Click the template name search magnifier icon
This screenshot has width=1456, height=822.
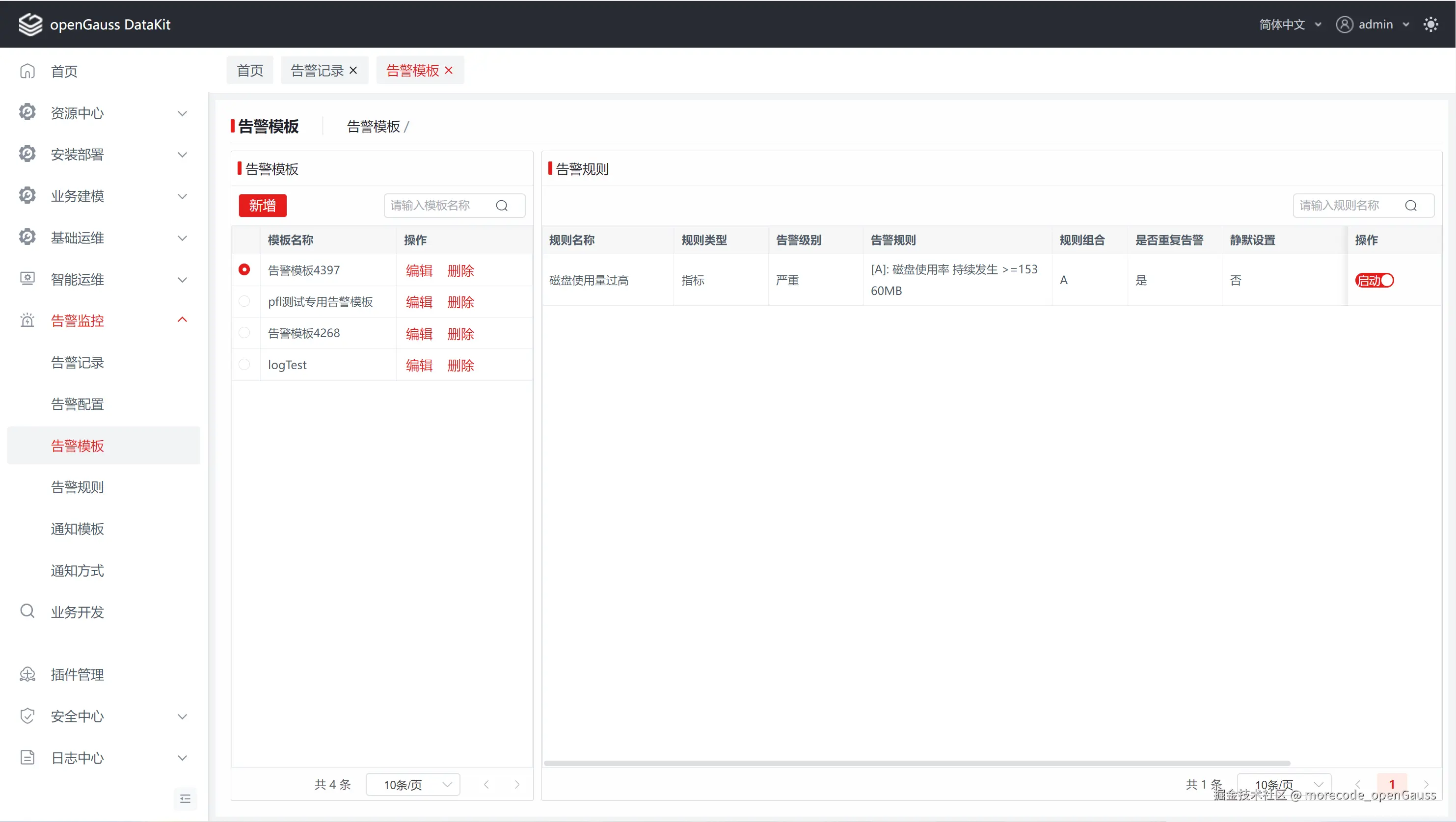pos(501,206)
